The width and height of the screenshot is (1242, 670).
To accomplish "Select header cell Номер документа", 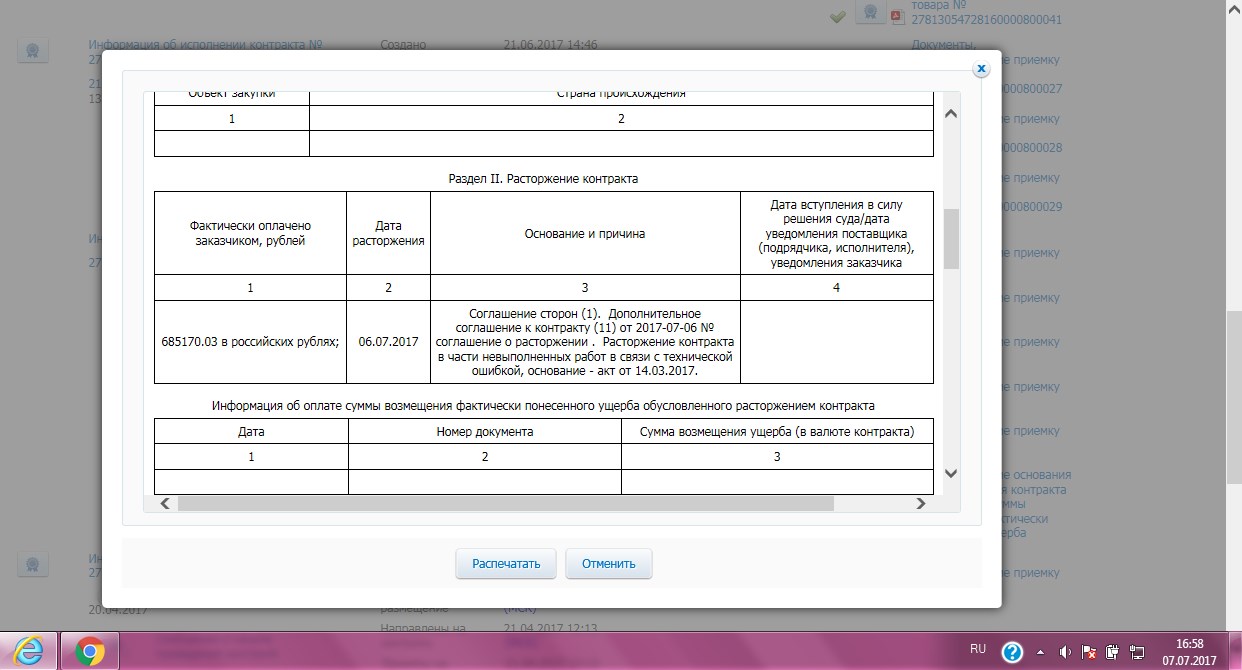I will (x=484, y=431).
